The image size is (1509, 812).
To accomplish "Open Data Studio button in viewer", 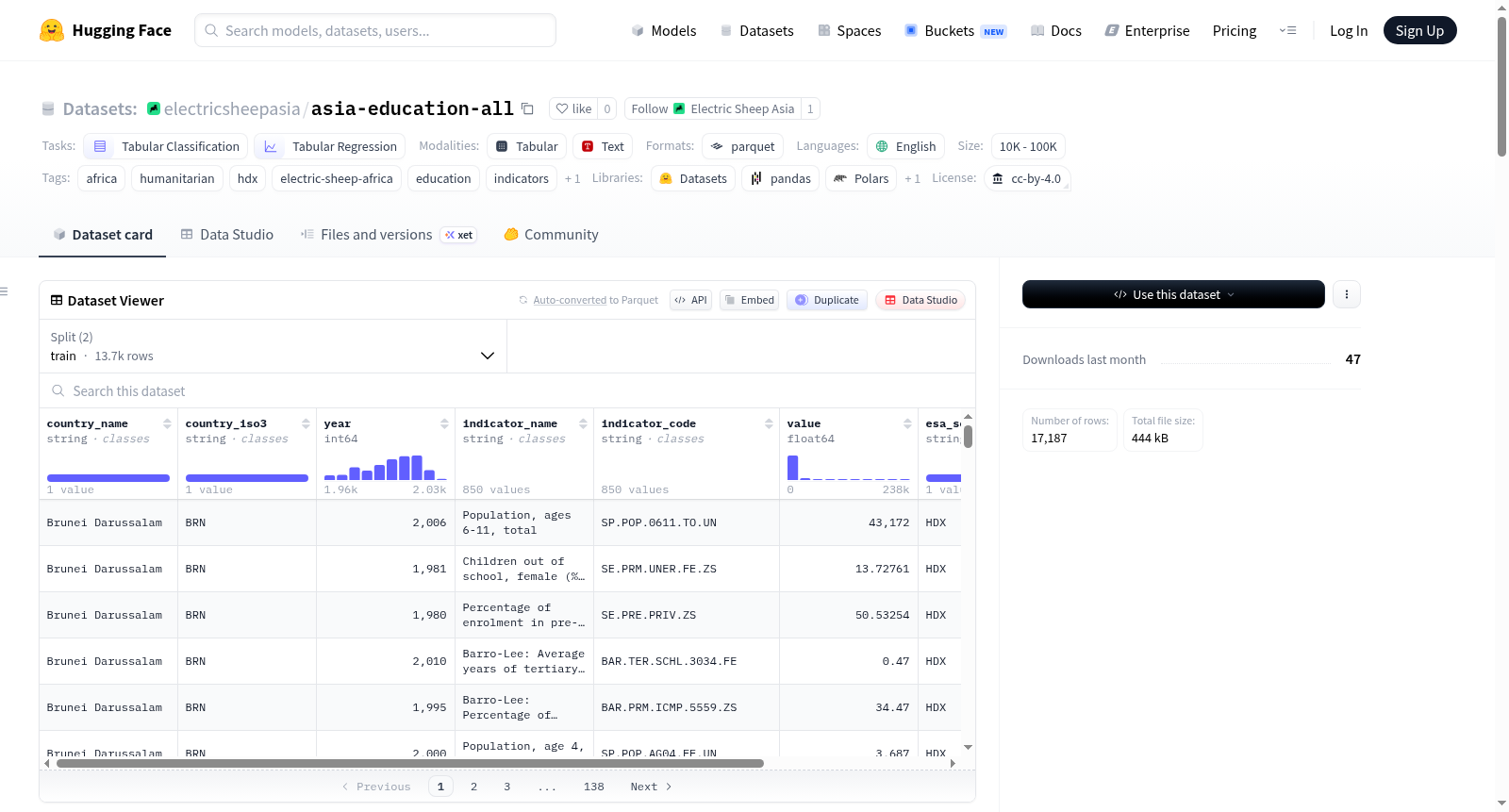I will click(920, 300).
